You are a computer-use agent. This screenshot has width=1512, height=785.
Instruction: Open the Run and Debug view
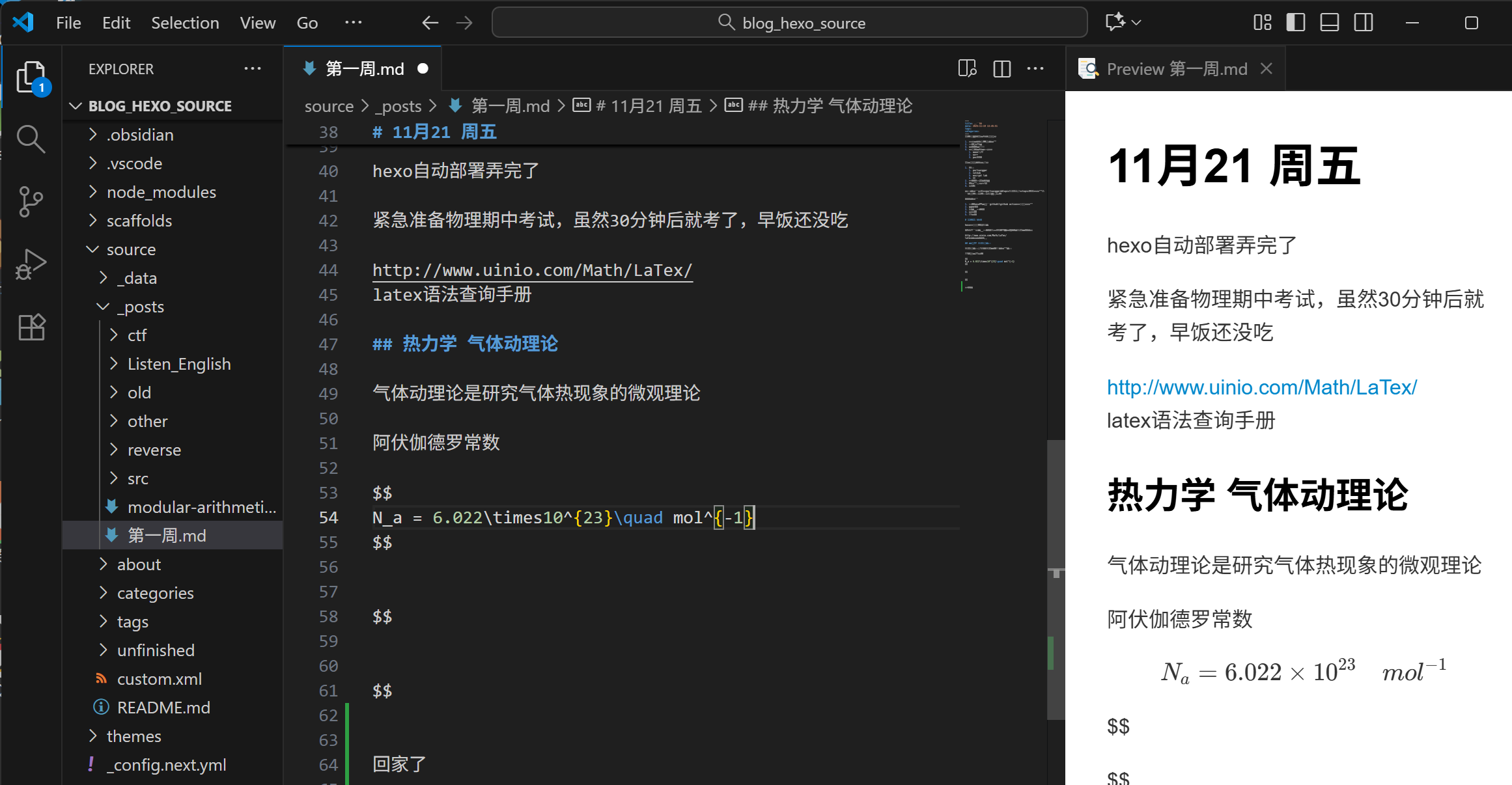point(31,263)
